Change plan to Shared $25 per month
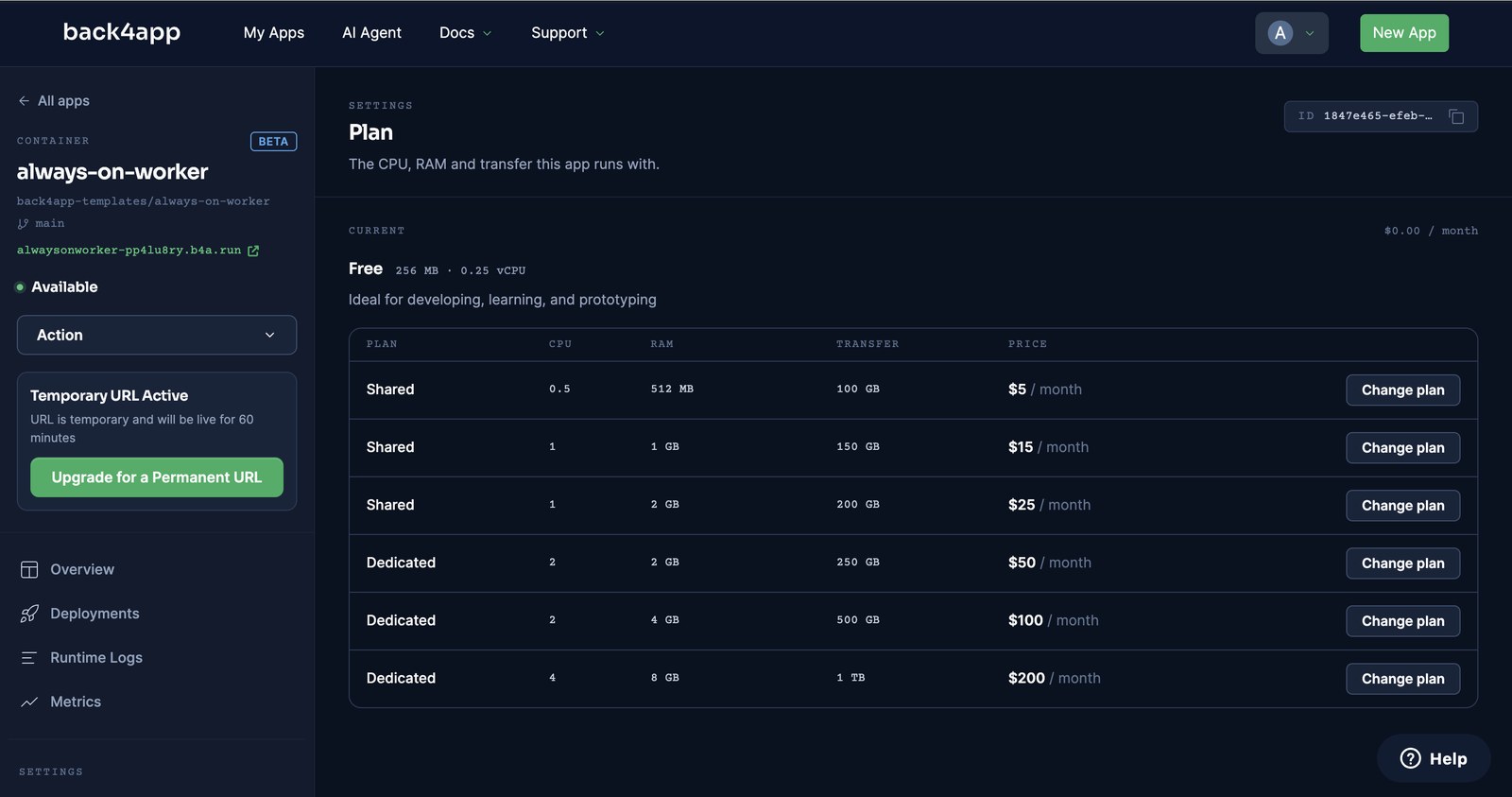Screen dimensions: 1512x797 (x=1402, y=506)
